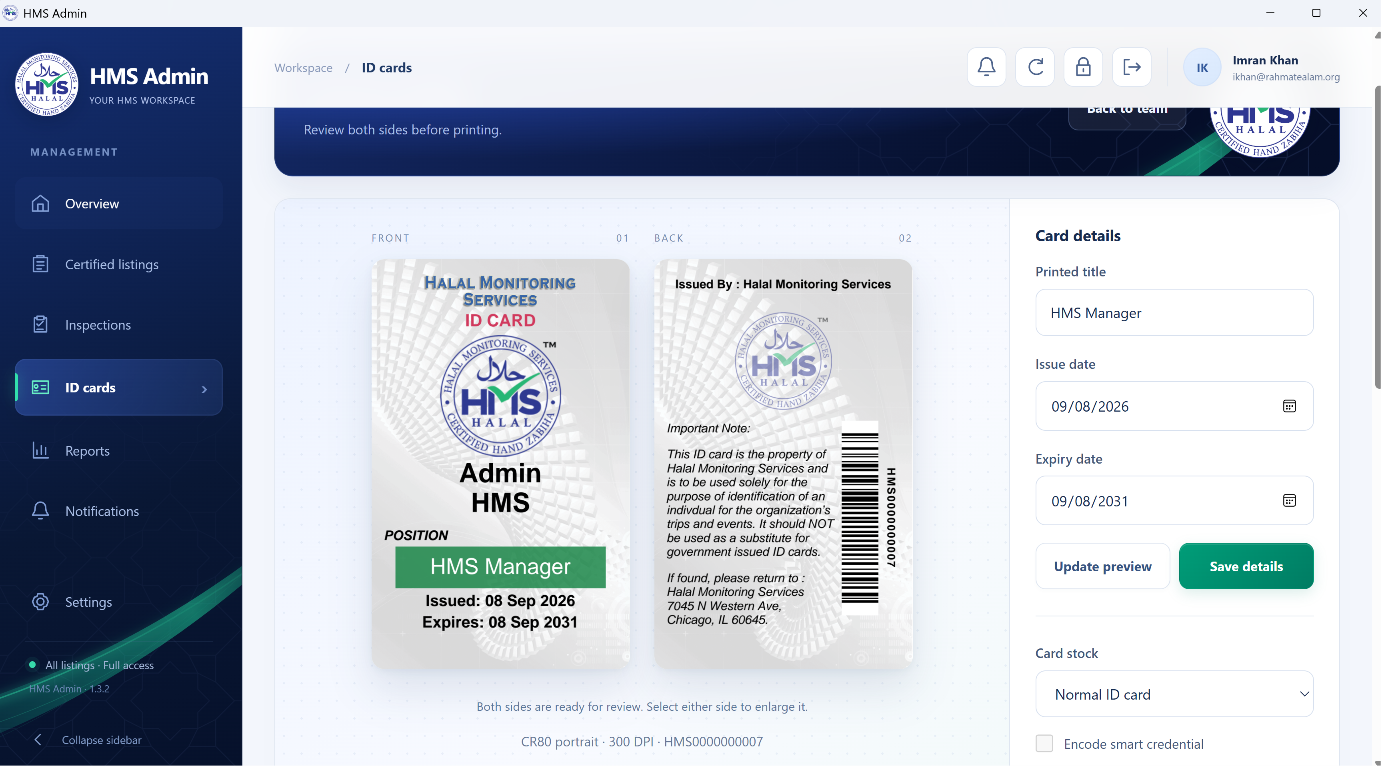Click the Printed title input field

pyautogui.click(x=1174, y=313)
